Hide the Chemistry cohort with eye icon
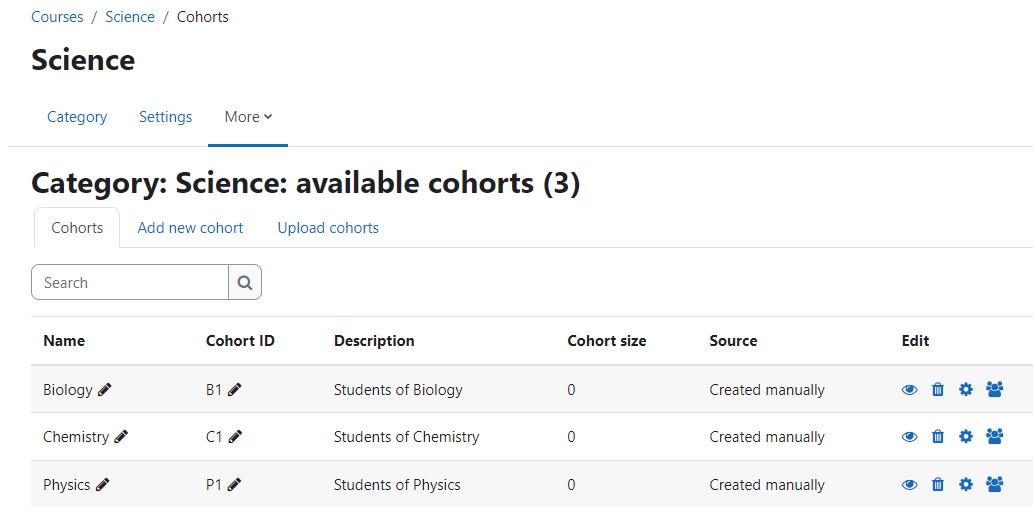 pos(909,436)
